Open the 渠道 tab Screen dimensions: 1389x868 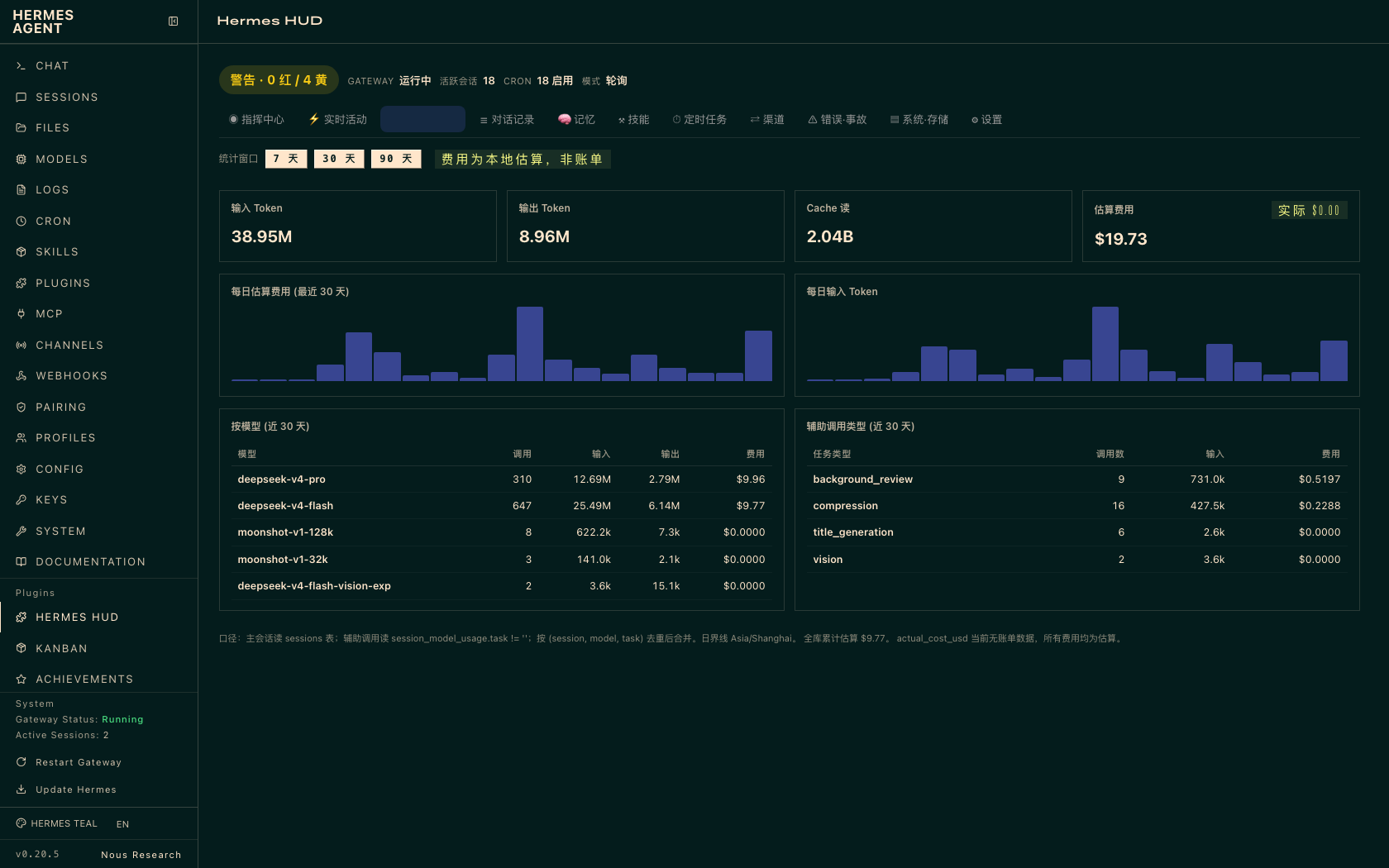pos(767,120)
